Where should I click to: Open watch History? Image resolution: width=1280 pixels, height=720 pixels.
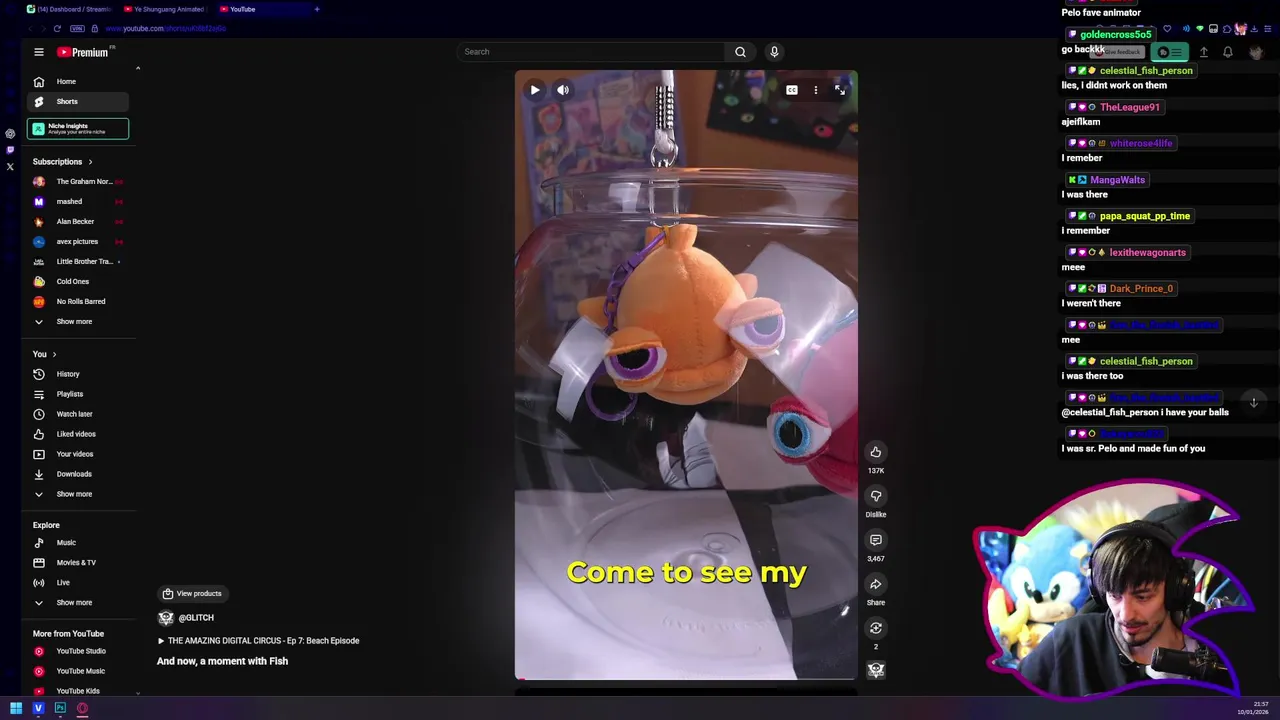(x=78, y=374)
